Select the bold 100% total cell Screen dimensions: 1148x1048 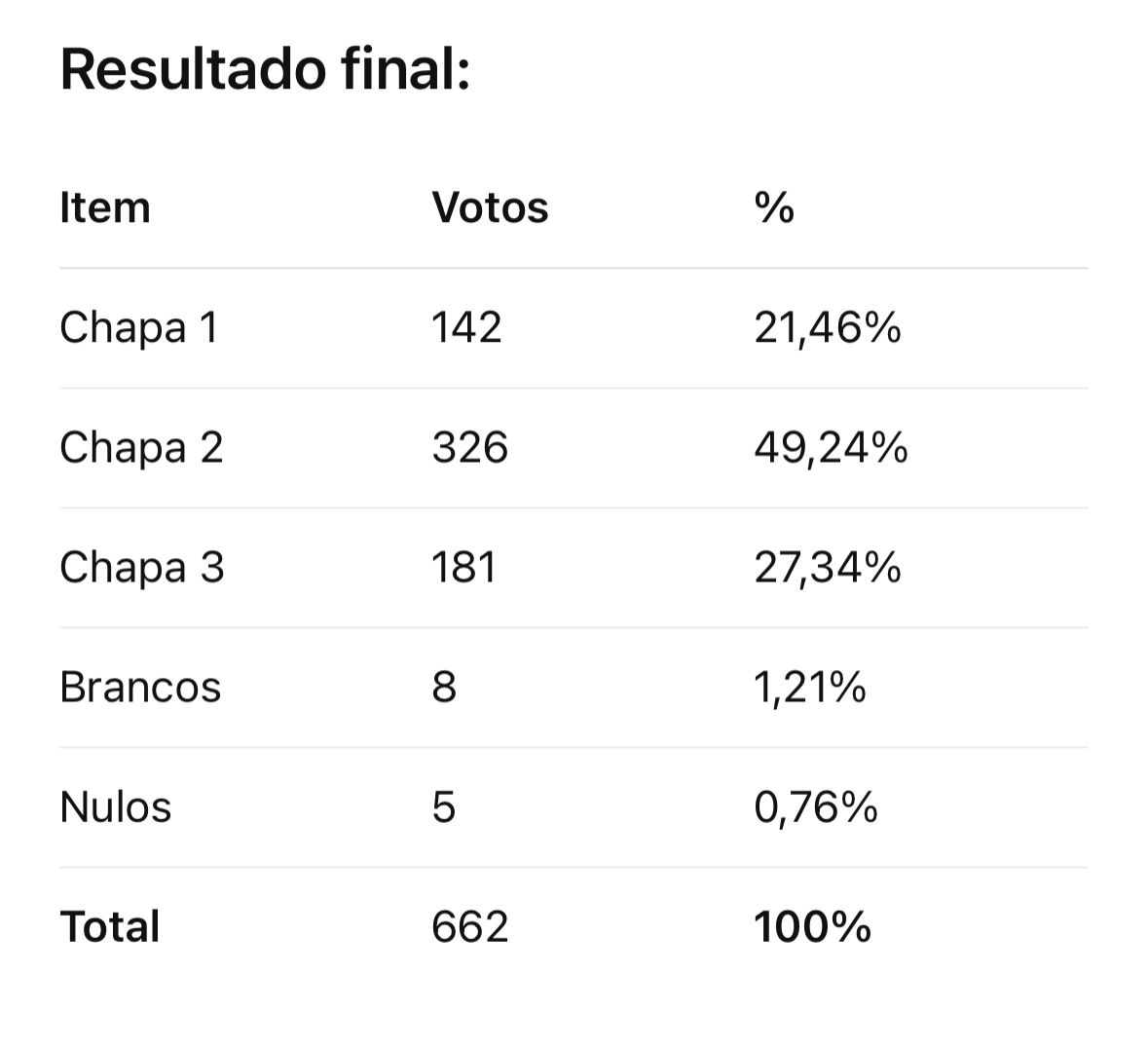812,927
